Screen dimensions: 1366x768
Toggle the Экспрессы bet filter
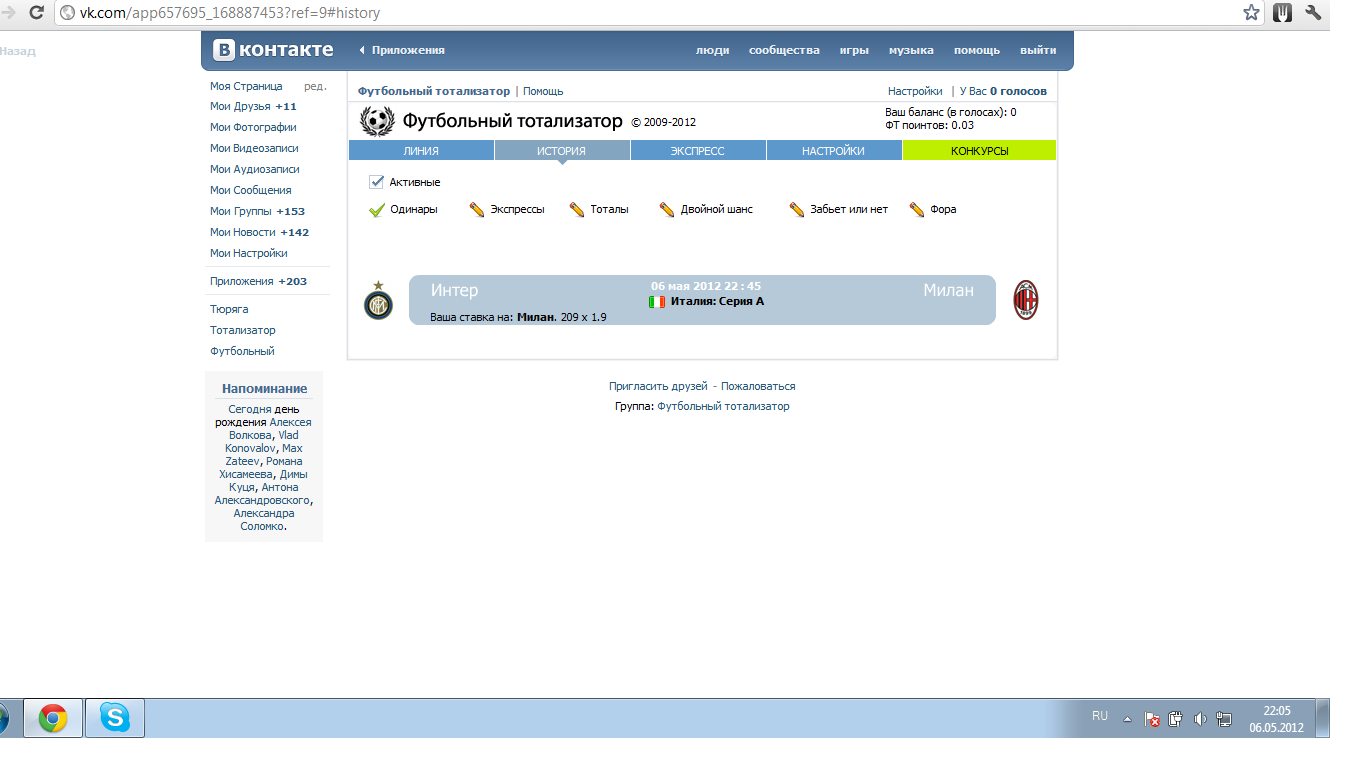(507, 210)
